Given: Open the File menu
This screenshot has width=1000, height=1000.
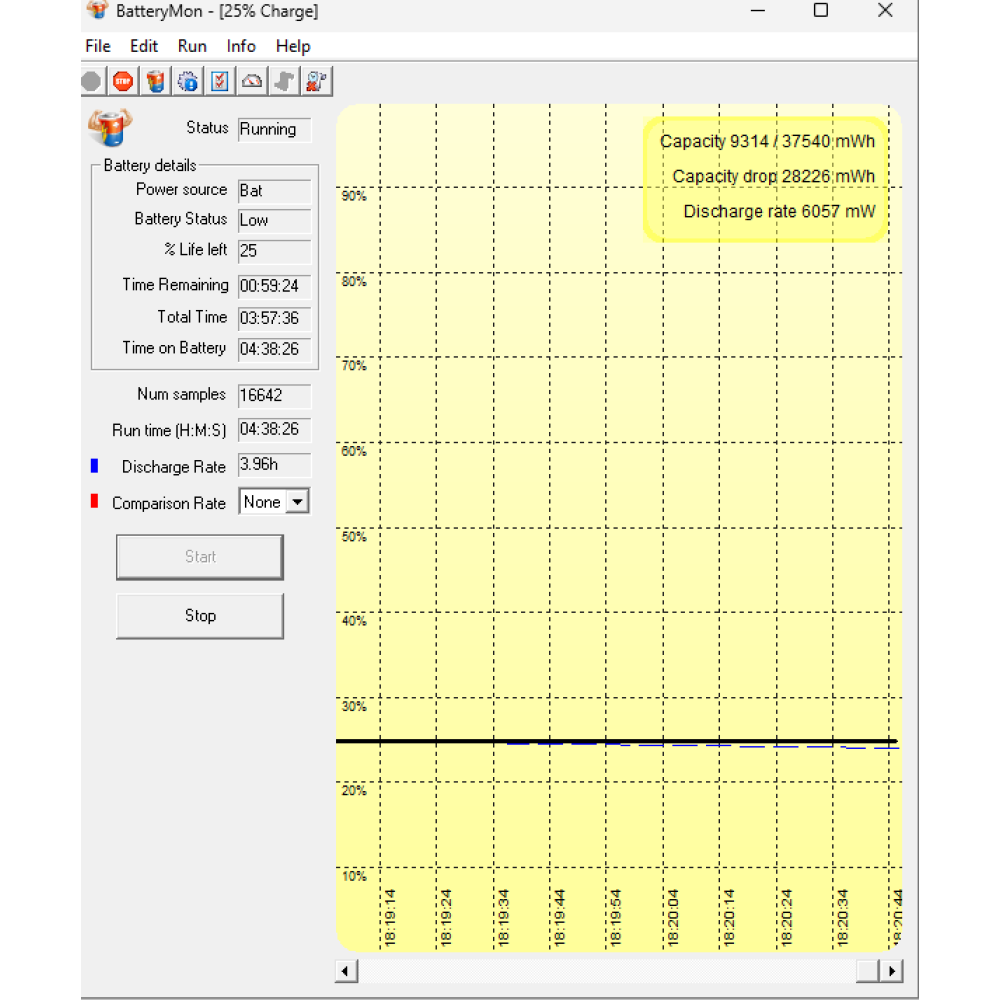Looking at the screenshot, I should tap(98, 46).
